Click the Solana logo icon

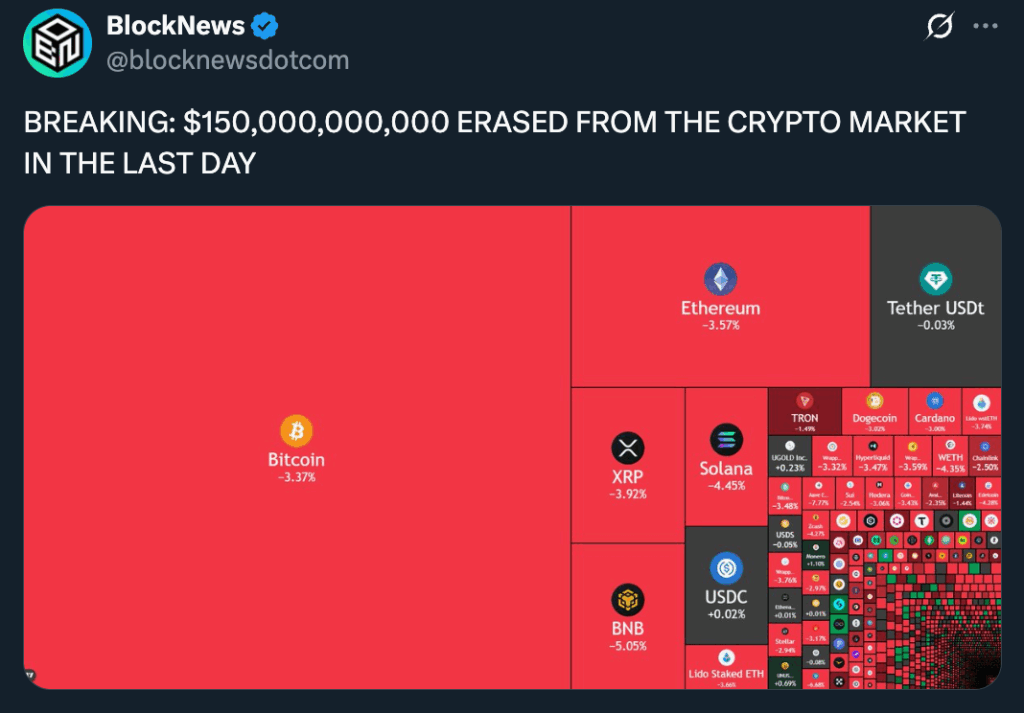pyautogui.click(x=726, y=440)
